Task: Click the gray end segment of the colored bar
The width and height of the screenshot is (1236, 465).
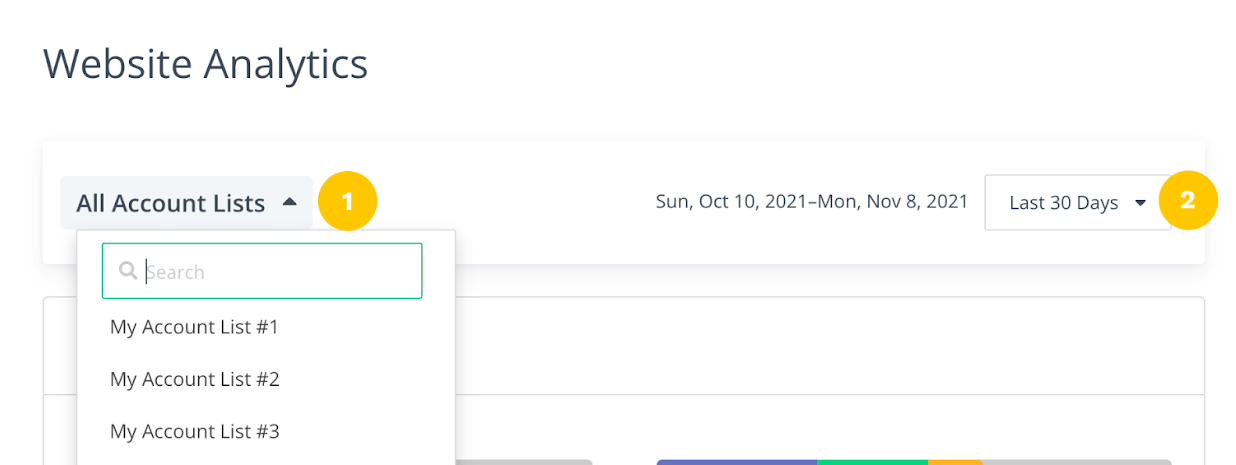Action: [1077, 462]
